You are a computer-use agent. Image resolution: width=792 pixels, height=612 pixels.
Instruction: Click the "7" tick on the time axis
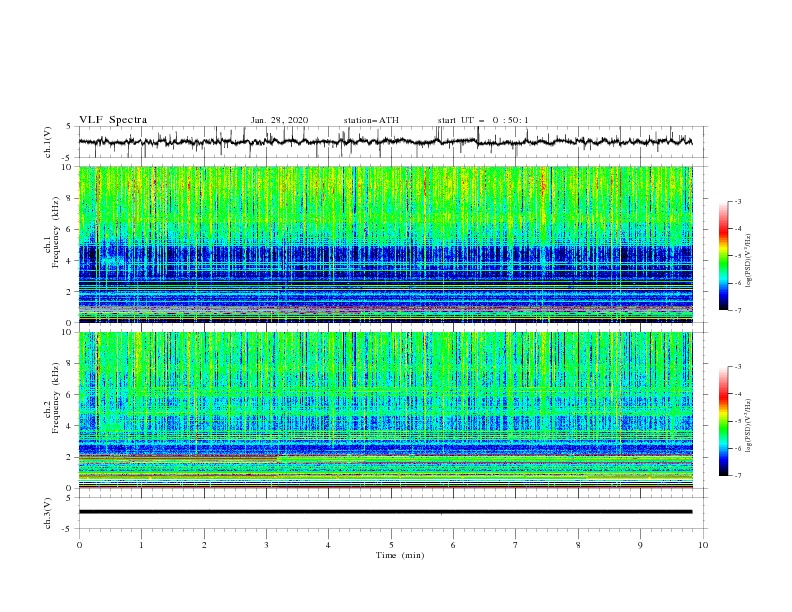[x=516, y=545]
